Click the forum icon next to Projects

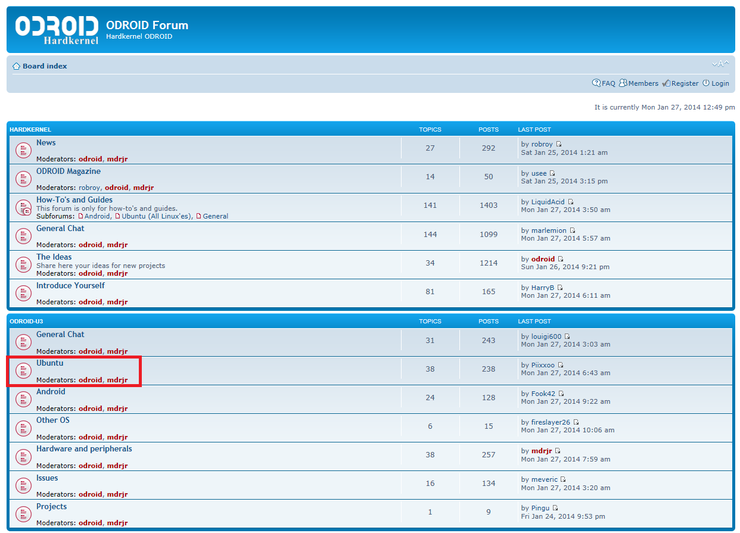click(x=23, y=514)
